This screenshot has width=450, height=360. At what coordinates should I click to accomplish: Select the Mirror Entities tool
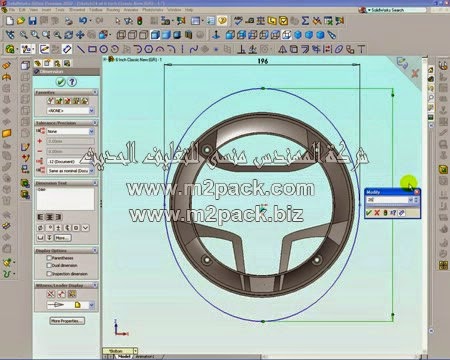283,49
